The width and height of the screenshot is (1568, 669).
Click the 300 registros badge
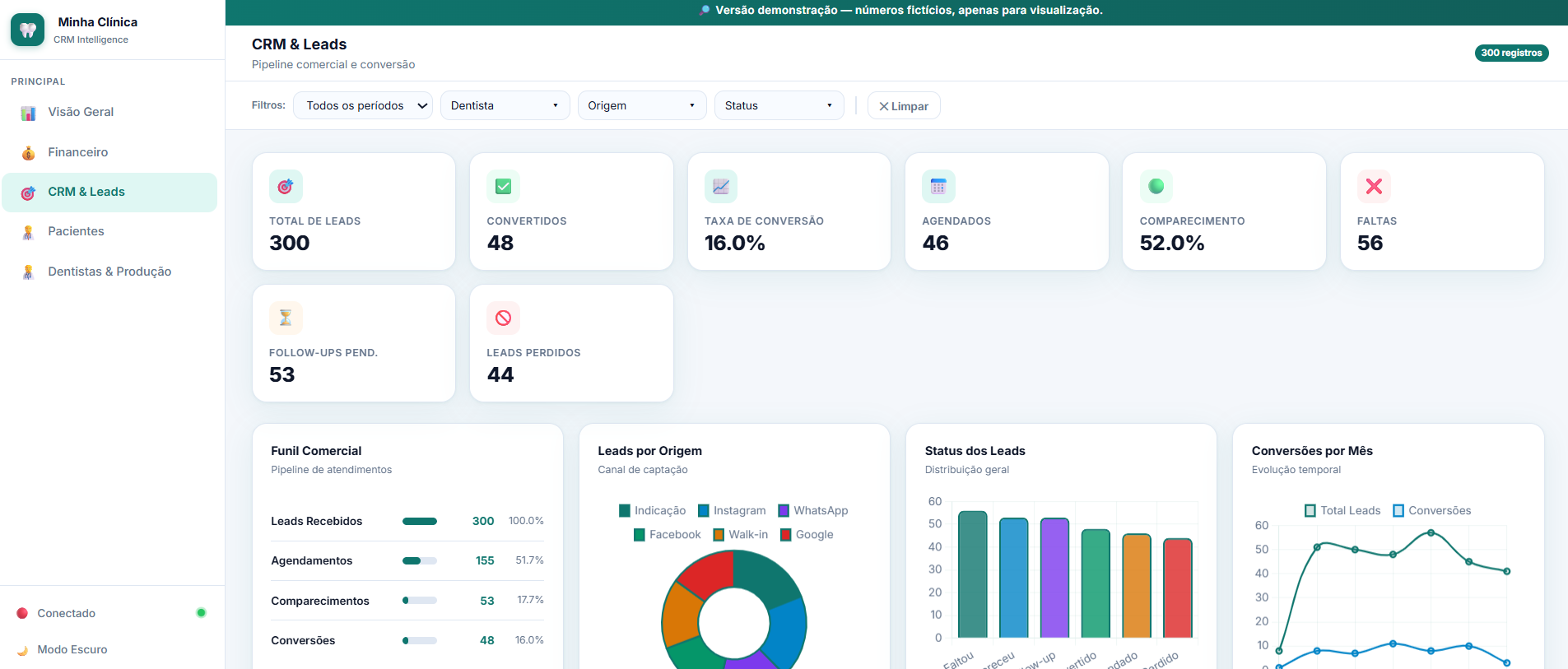pos(1511,53)
